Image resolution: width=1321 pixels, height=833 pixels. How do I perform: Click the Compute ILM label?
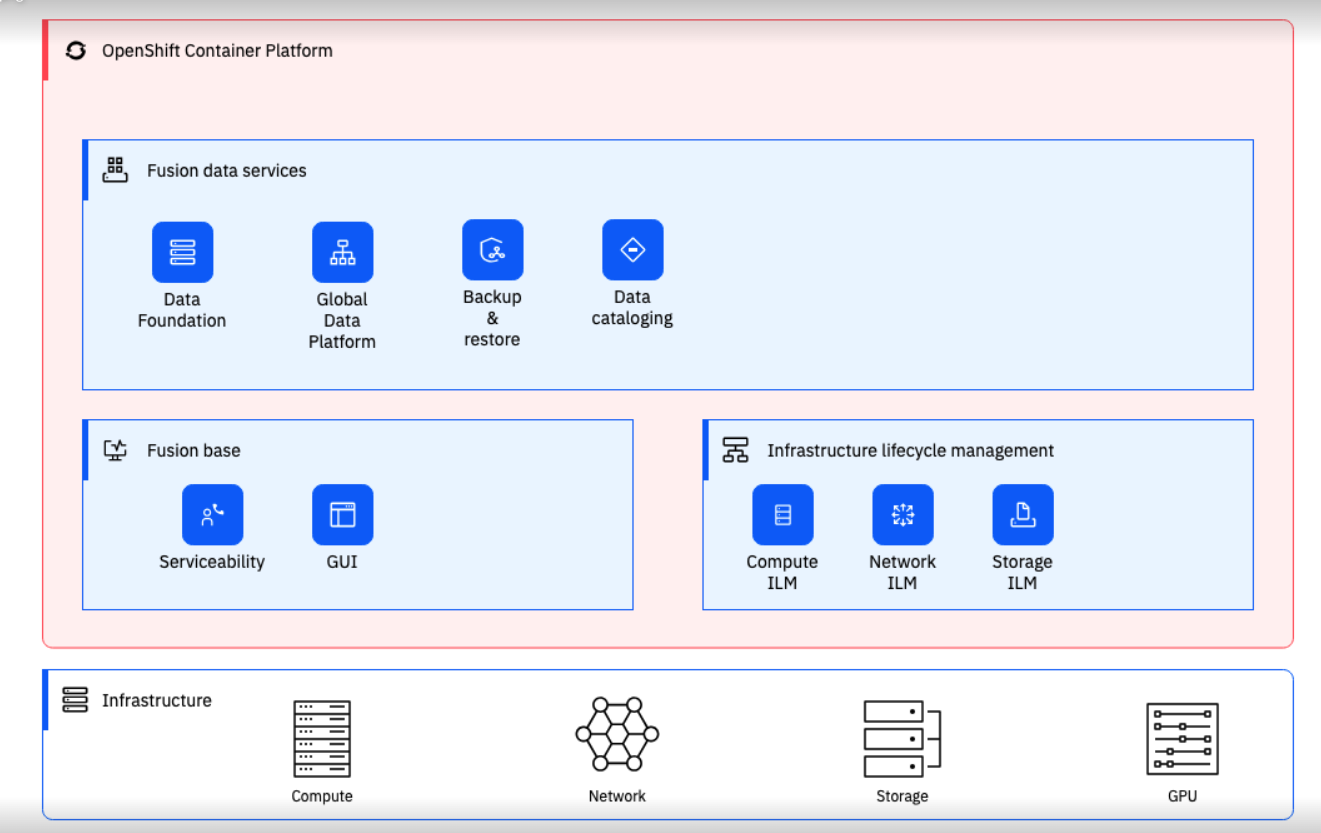point(782,572)
